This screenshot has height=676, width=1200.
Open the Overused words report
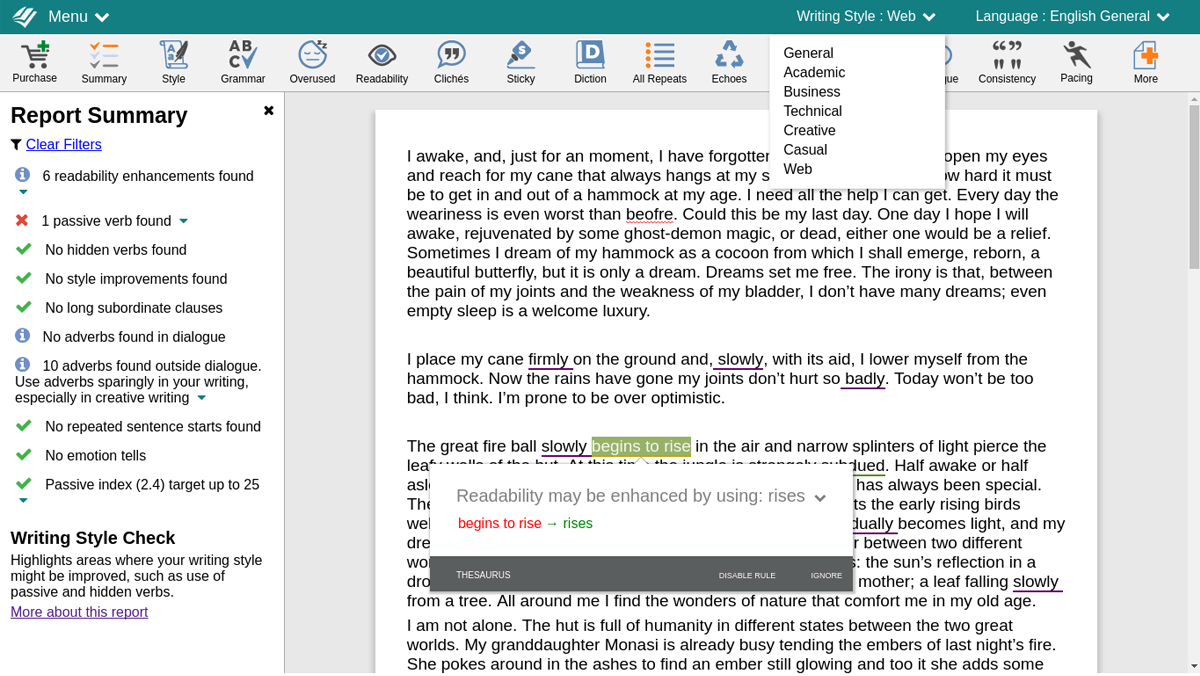(x=312, y=62)
